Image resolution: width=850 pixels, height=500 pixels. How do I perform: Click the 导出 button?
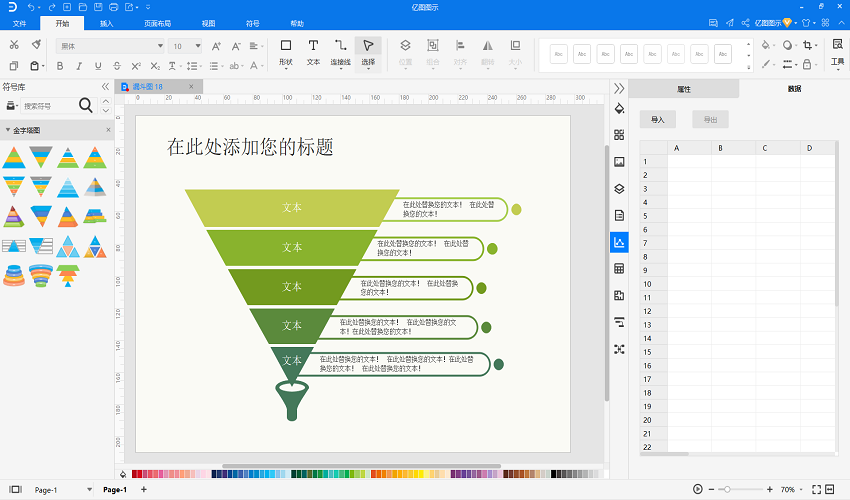pyautogui.click(x=710, y=119)
